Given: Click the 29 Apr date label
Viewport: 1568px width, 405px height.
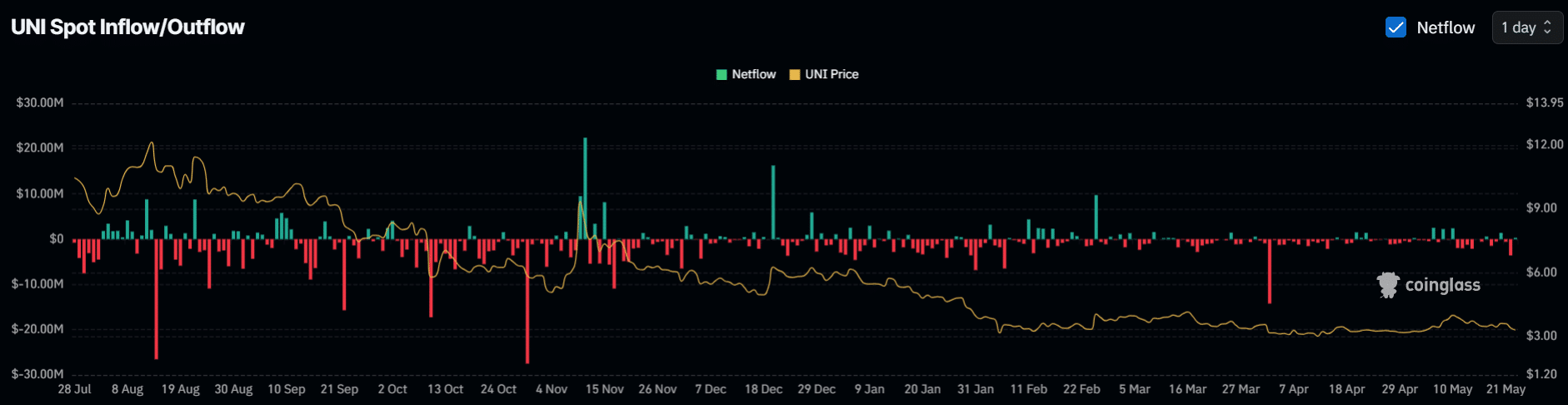Looking at the screenshot, I should (x=1400, y=389).
